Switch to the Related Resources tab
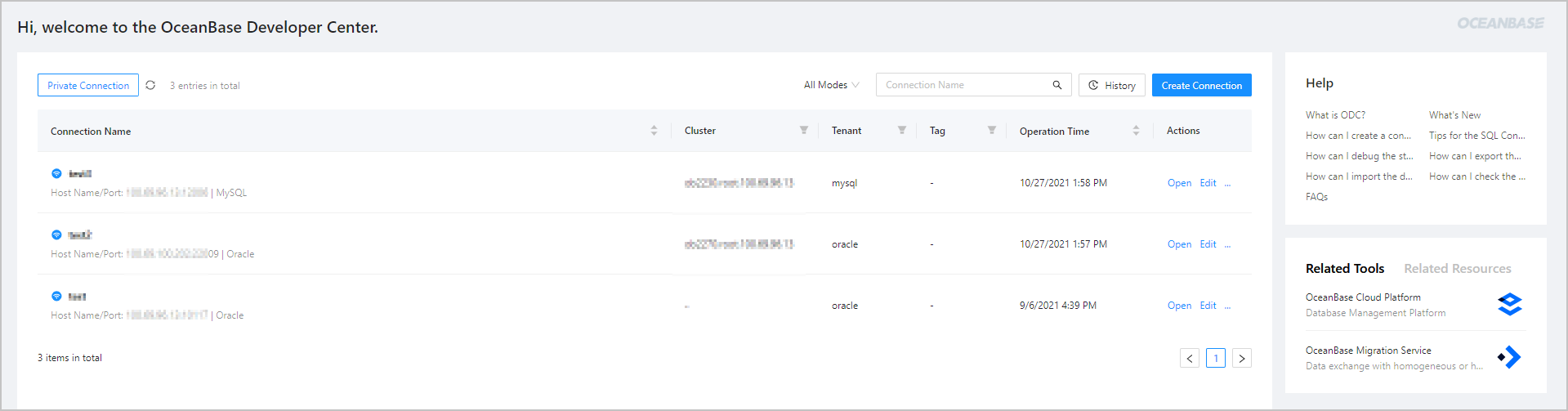The height and width of the screenshot is (411, 1568). click(x=1457, y=269)
